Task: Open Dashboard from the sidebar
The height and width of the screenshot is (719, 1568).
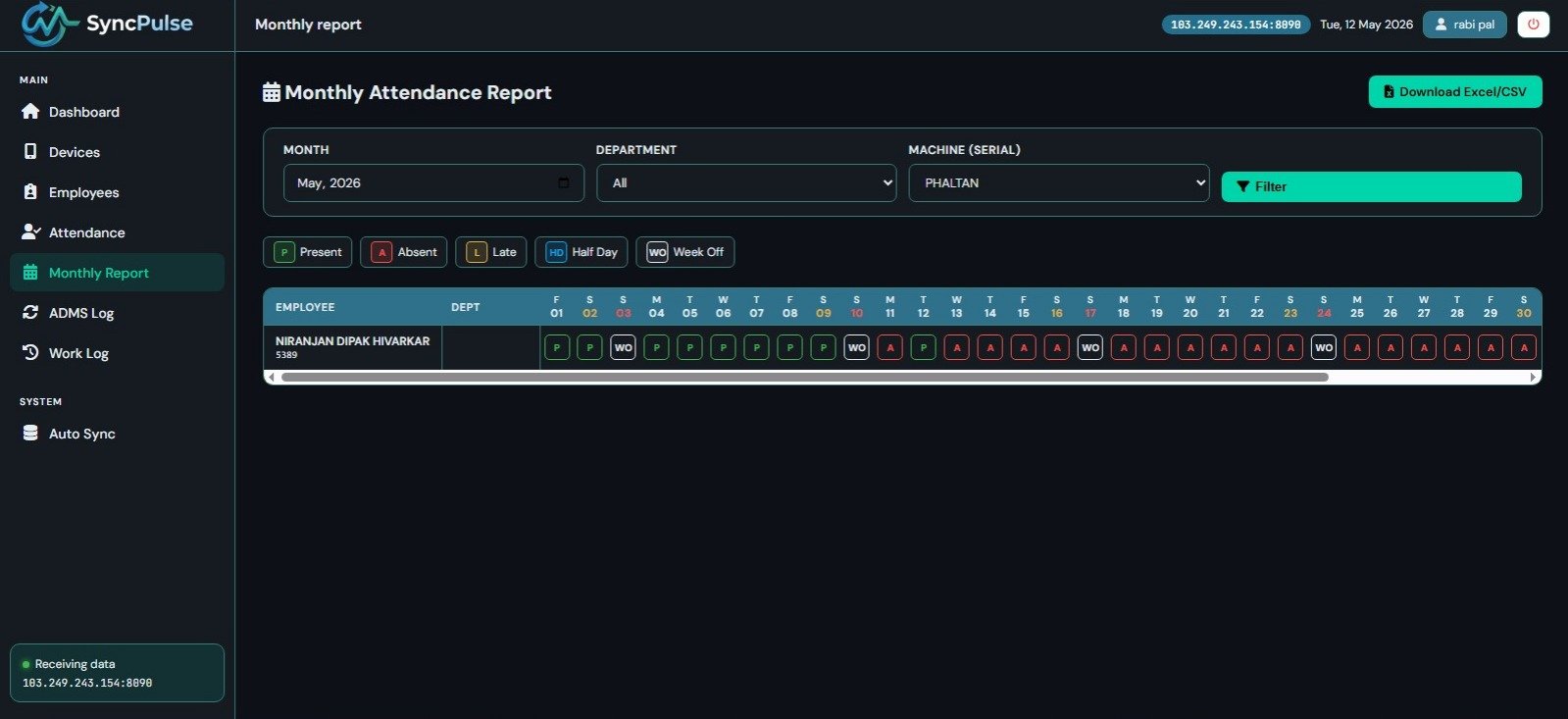Action: click(x=117, y=112)
